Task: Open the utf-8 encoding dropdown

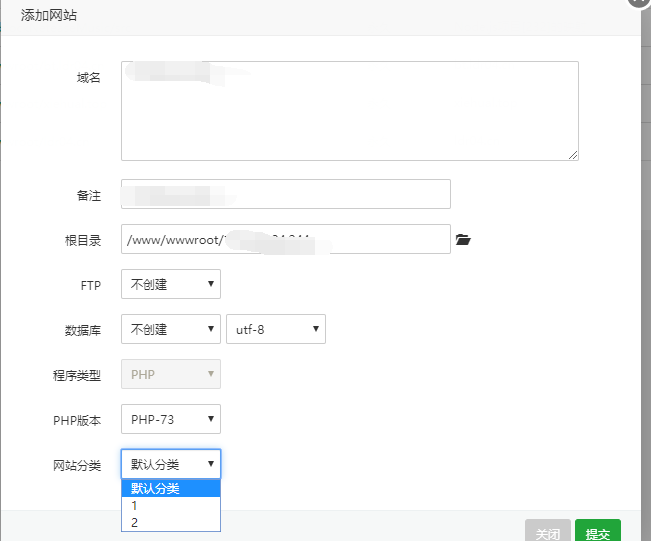Action: coord(276,329)
